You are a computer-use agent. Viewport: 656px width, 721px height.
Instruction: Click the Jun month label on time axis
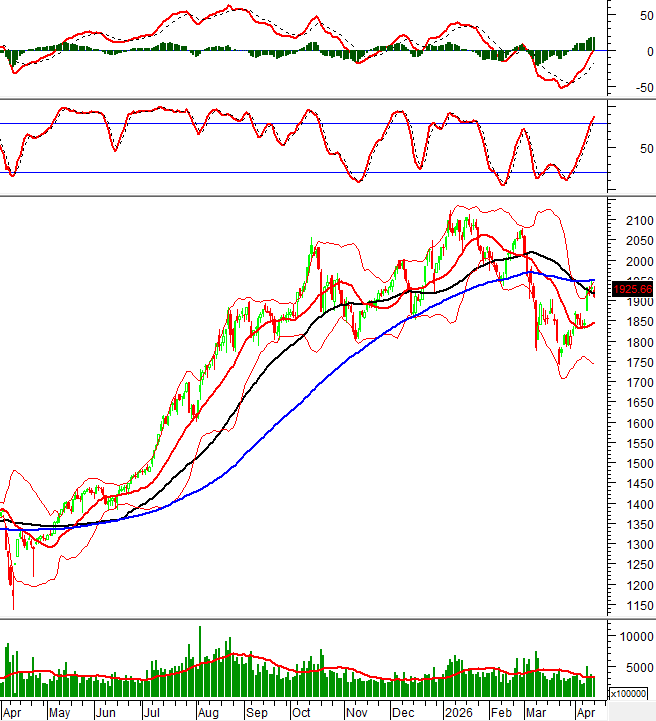(x=106, y=713)
